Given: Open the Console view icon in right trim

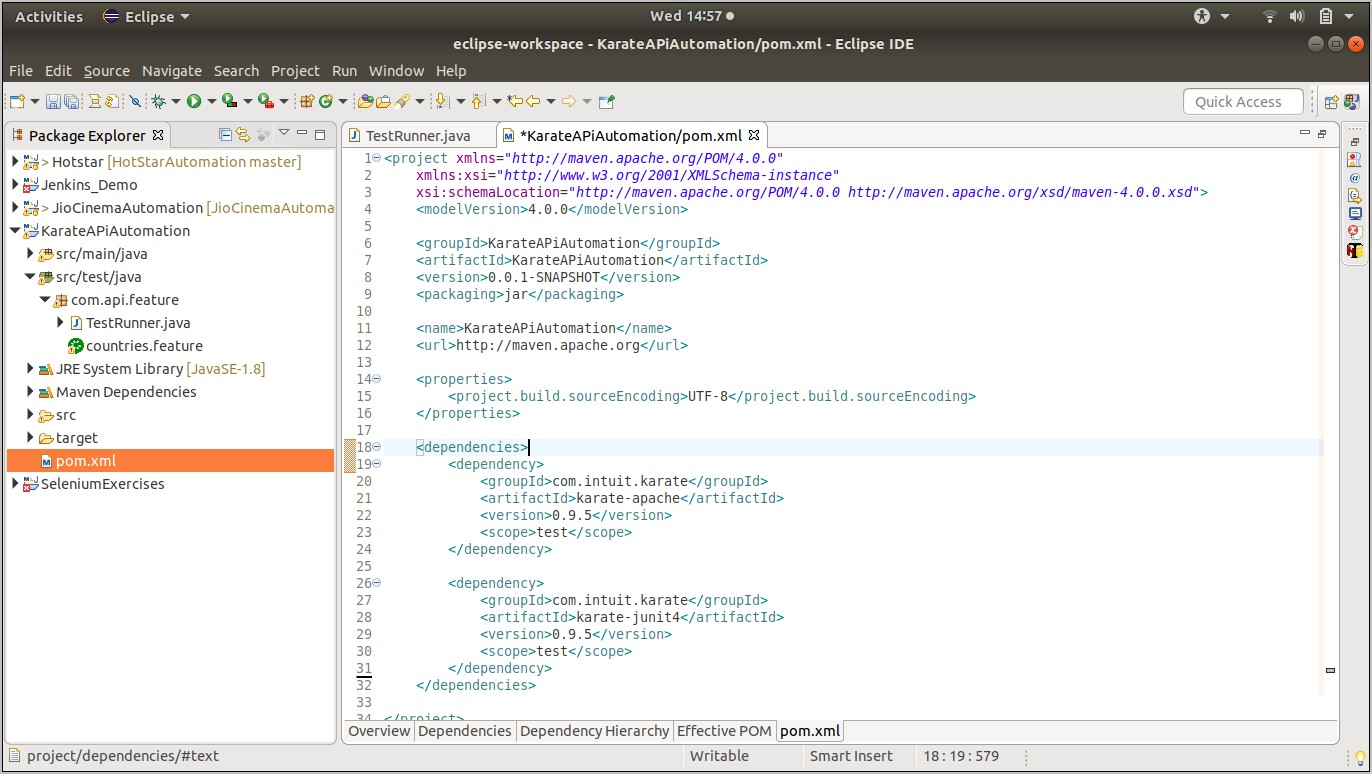Looking at the screenshot, I should coord(1354,213).
